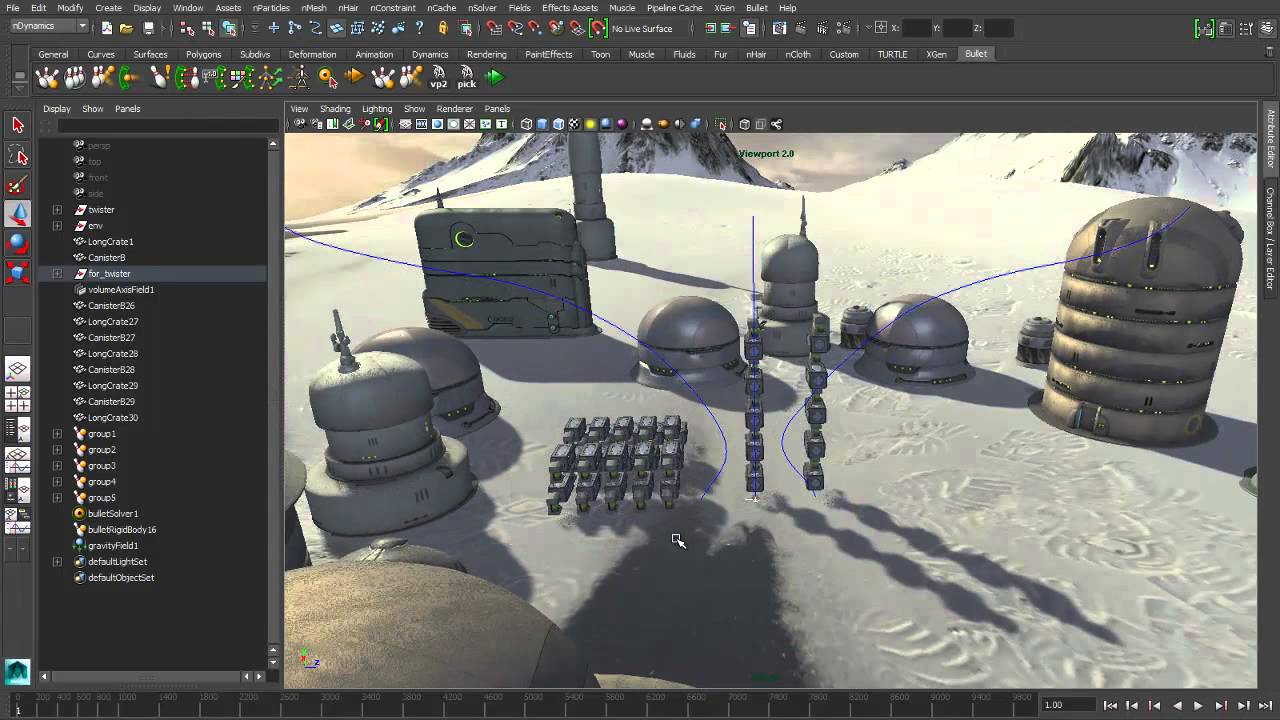Pick the Move tool cone icon
Image resolution: width=1280 pixels, height=720 pixels.
[x=17, y=214]
